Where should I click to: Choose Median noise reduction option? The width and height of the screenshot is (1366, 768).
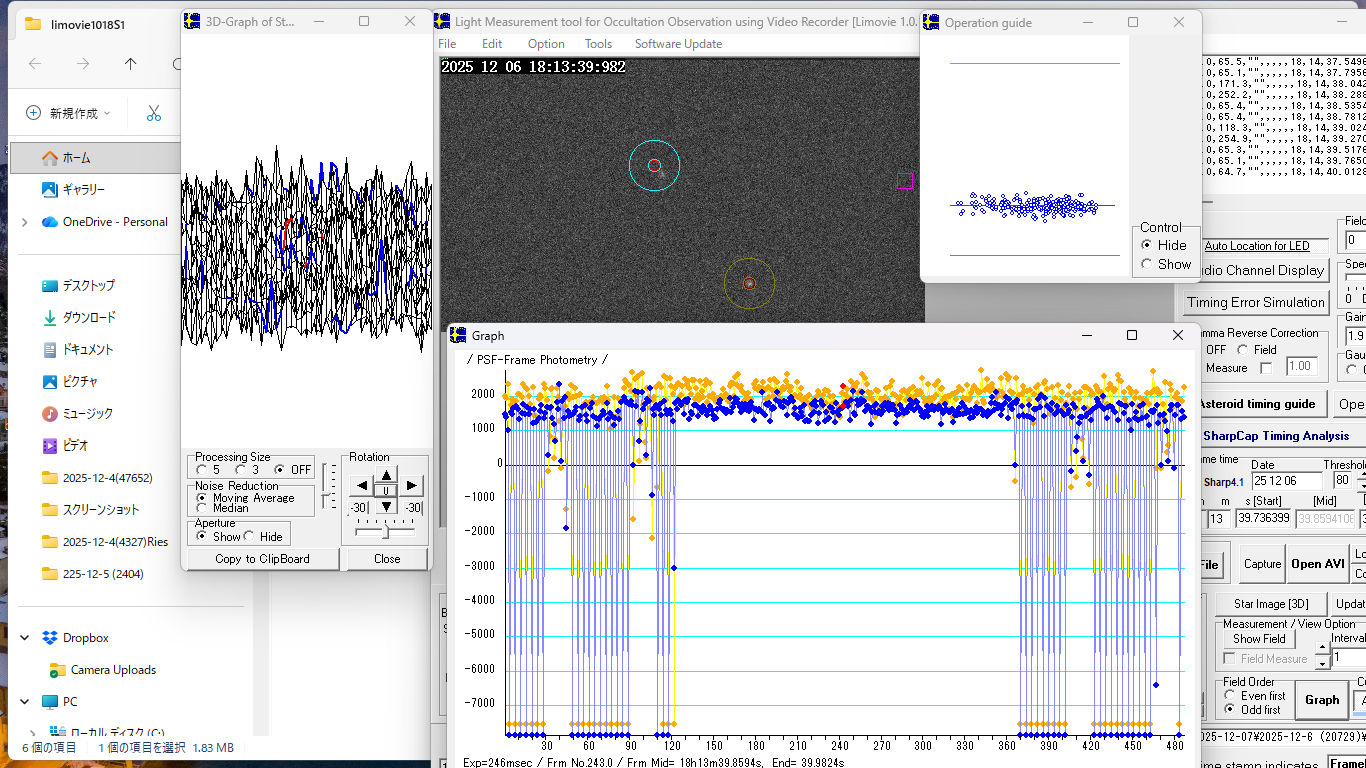(x=202, y=508)
